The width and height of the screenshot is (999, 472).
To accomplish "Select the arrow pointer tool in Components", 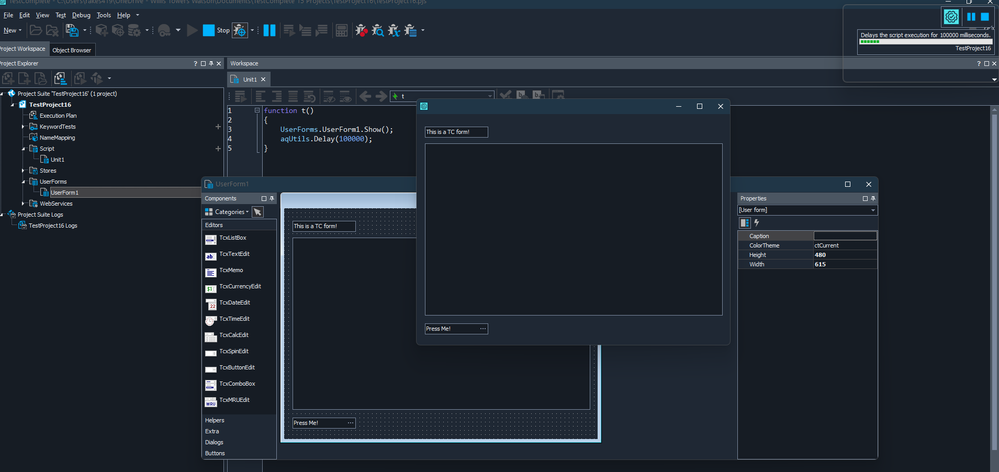I will (x=257, y=212).
